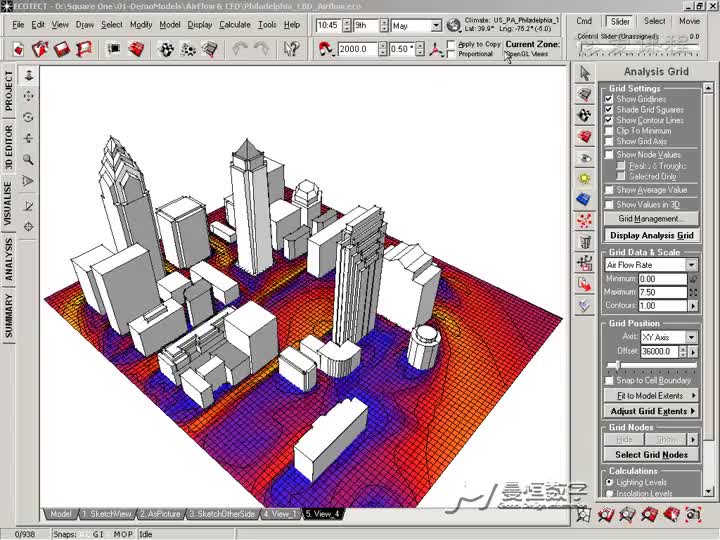The width and height of the screenshot is (720, 540).
Task: Enable the Show Average Value checkbox
Action: pyautogui.click(x=609, y=190)
